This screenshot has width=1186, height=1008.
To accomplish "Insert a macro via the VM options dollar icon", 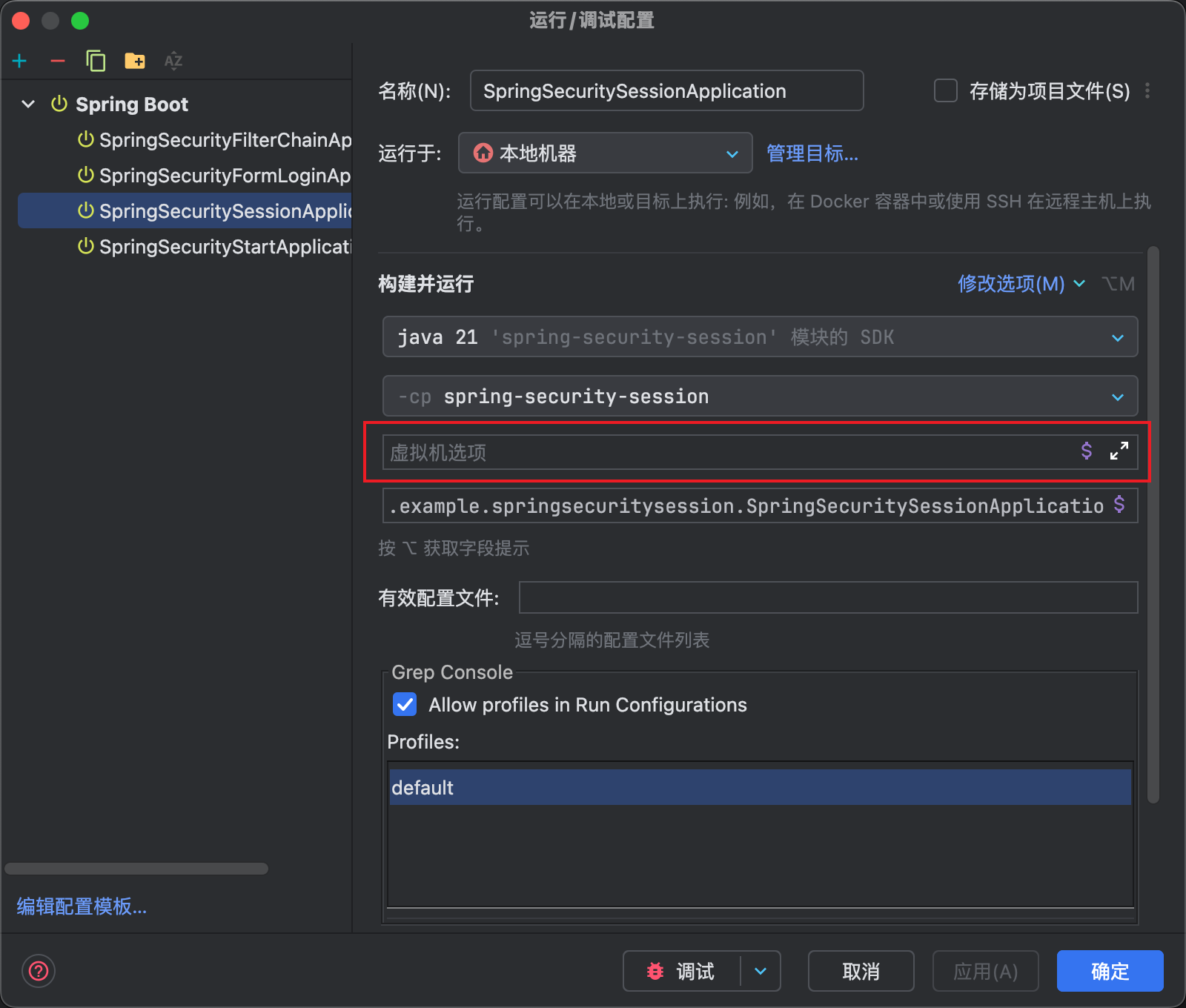I will 1086,451.
